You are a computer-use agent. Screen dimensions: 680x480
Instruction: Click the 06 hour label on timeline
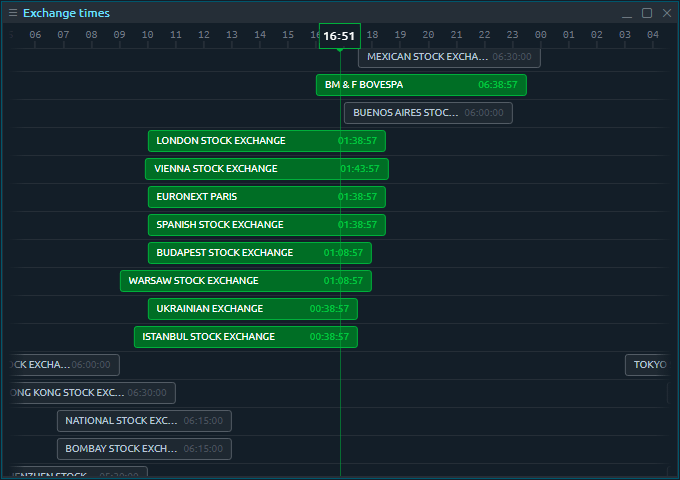35,35
